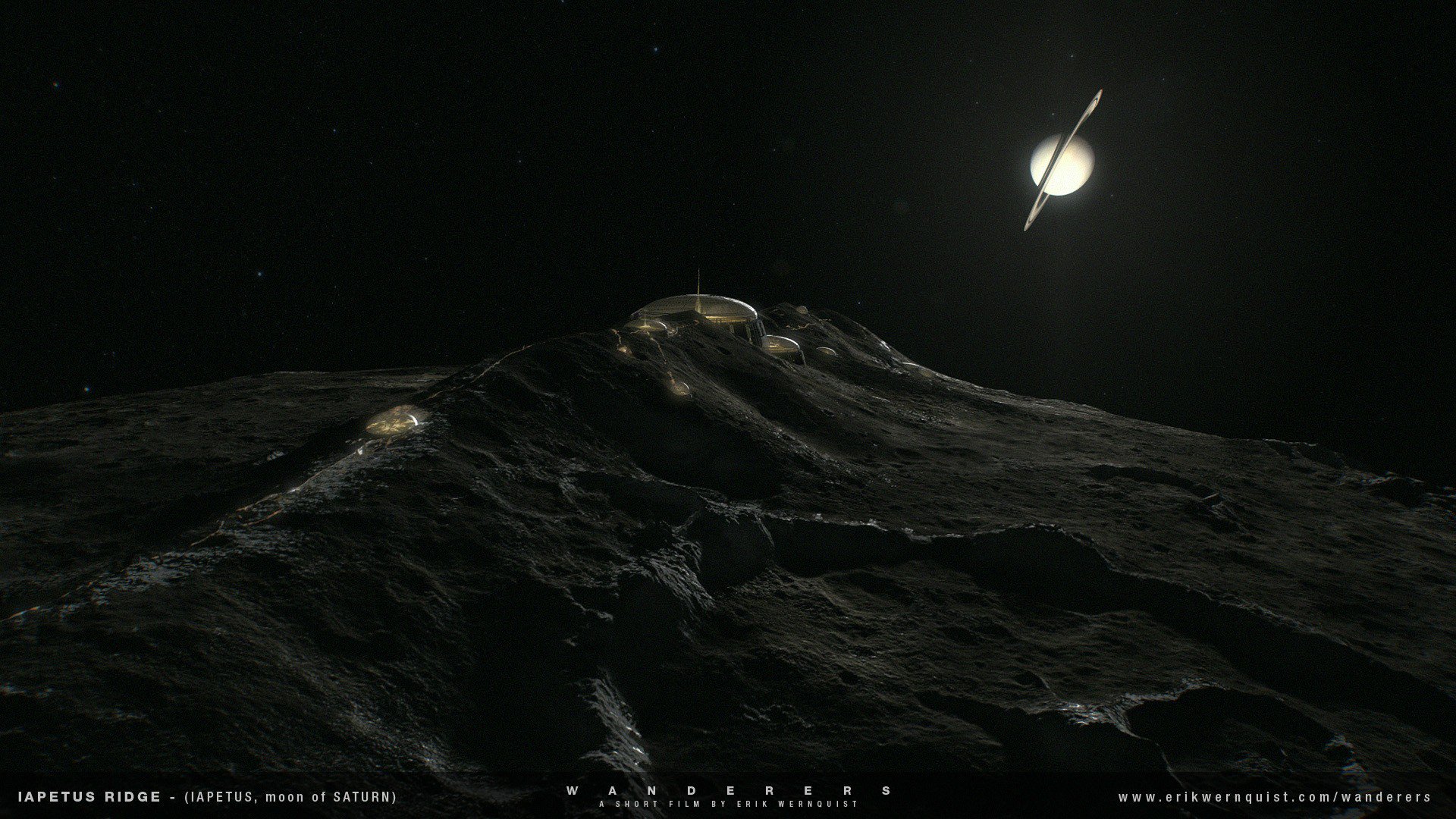Click the IAPETUS RIDGE caption text
This screenshot has height=819, width=1456.
(x=89, y=797)
